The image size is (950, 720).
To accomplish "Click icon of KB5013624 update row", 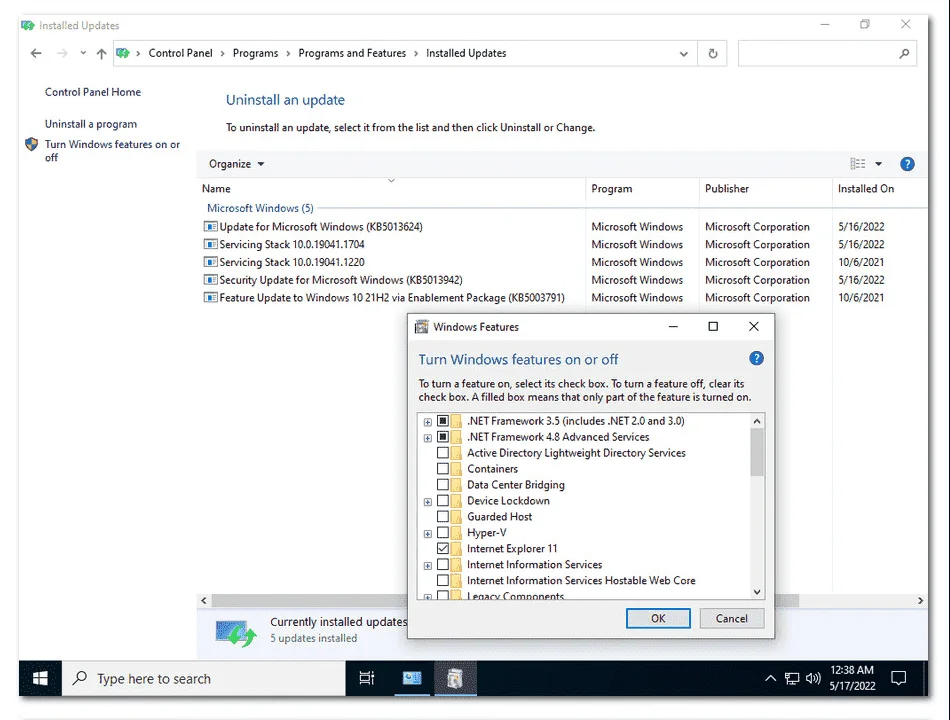I will pyautogui.click(x=210, y=227).
